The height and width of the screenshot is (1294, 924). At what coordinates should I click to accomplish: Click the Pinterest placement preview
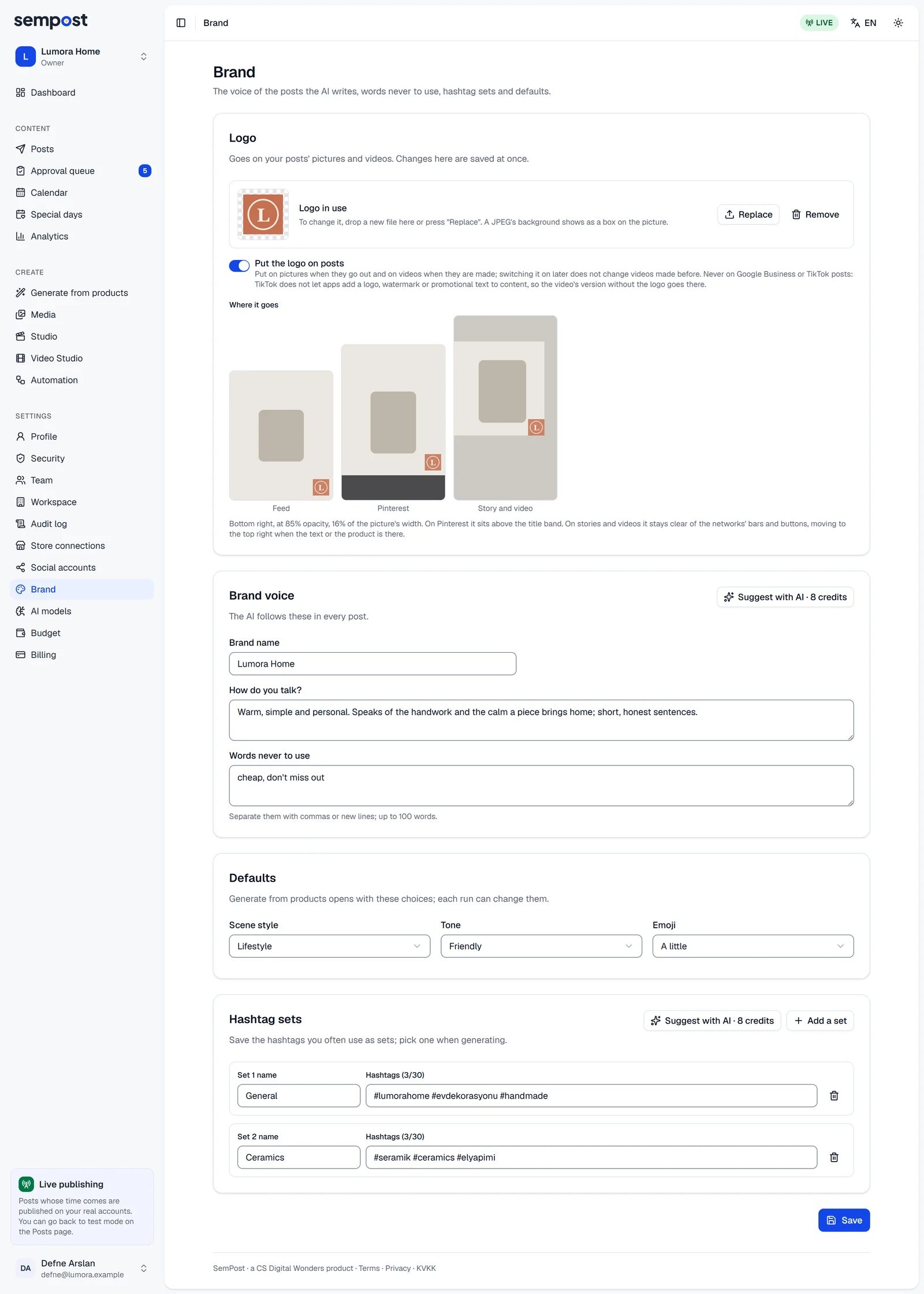393,422
